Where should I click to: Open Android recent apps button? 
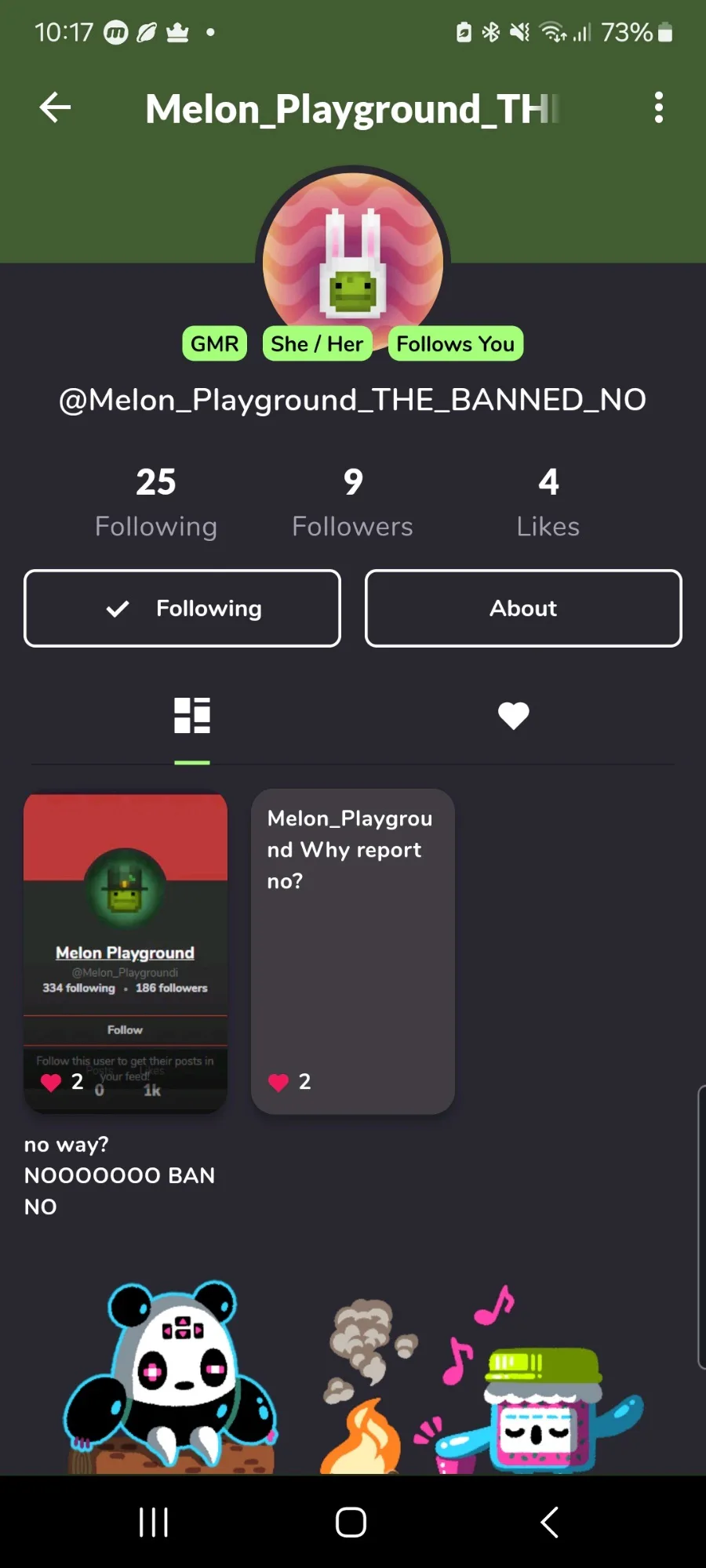coord(154,1523)
